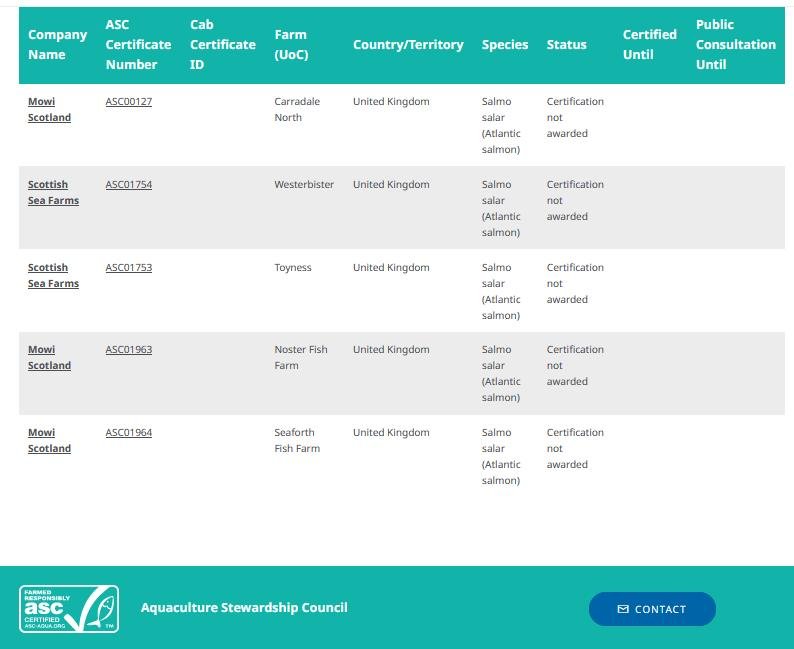The image size is (794, 649).
Task: Click the Status column header
Action: pyautogui.click(x=566, y=45)
